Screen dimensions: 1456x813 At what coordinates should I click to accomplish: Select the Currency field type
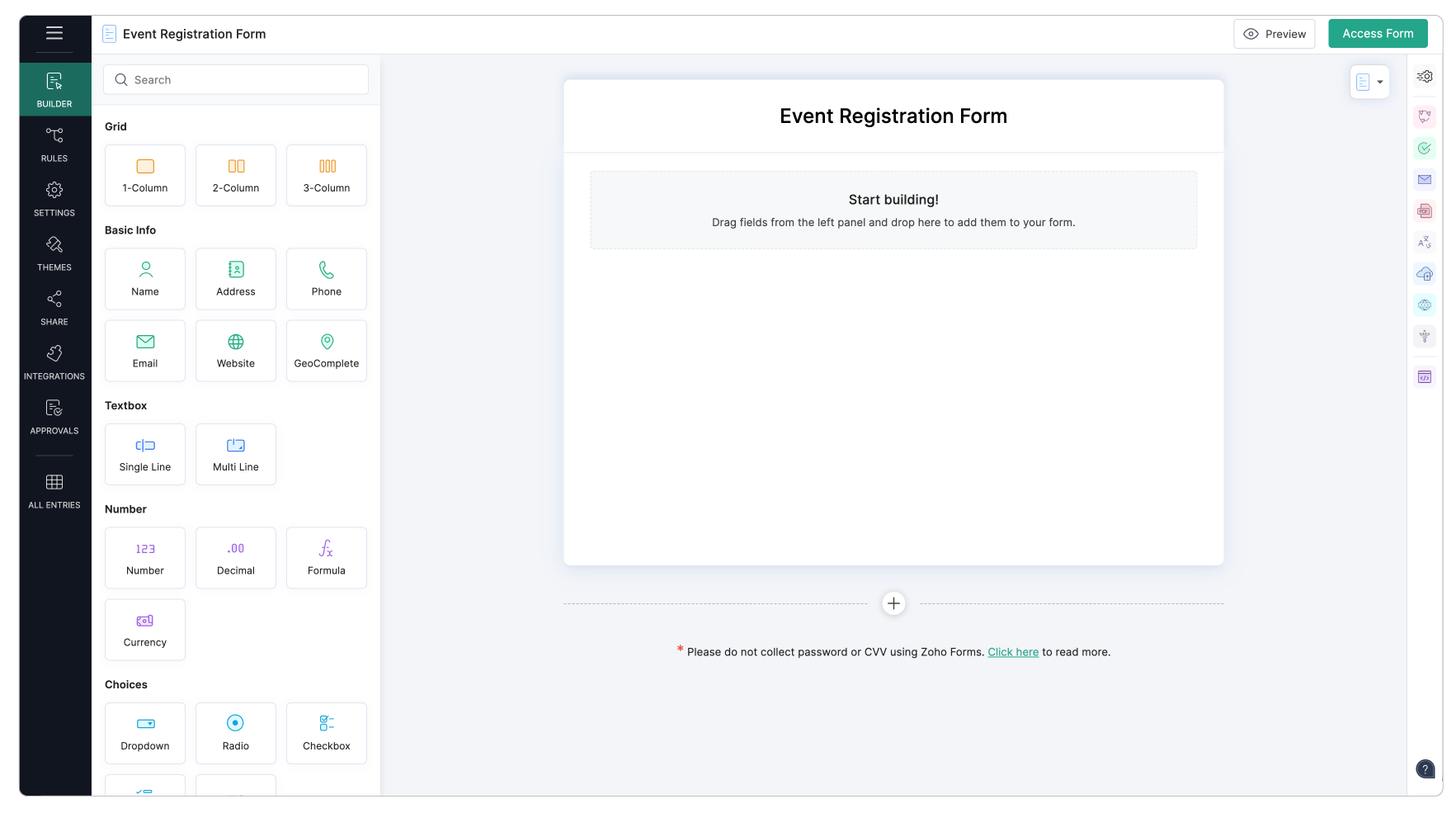click(144, 629)
